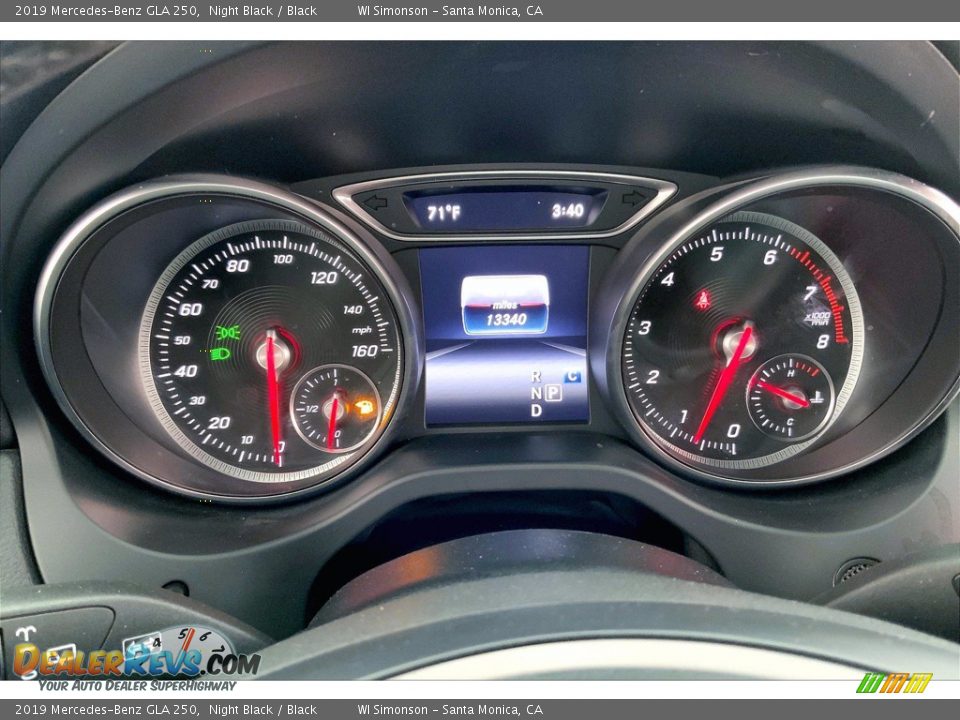Click the 8 mark on the tachometer

point(823,341)
